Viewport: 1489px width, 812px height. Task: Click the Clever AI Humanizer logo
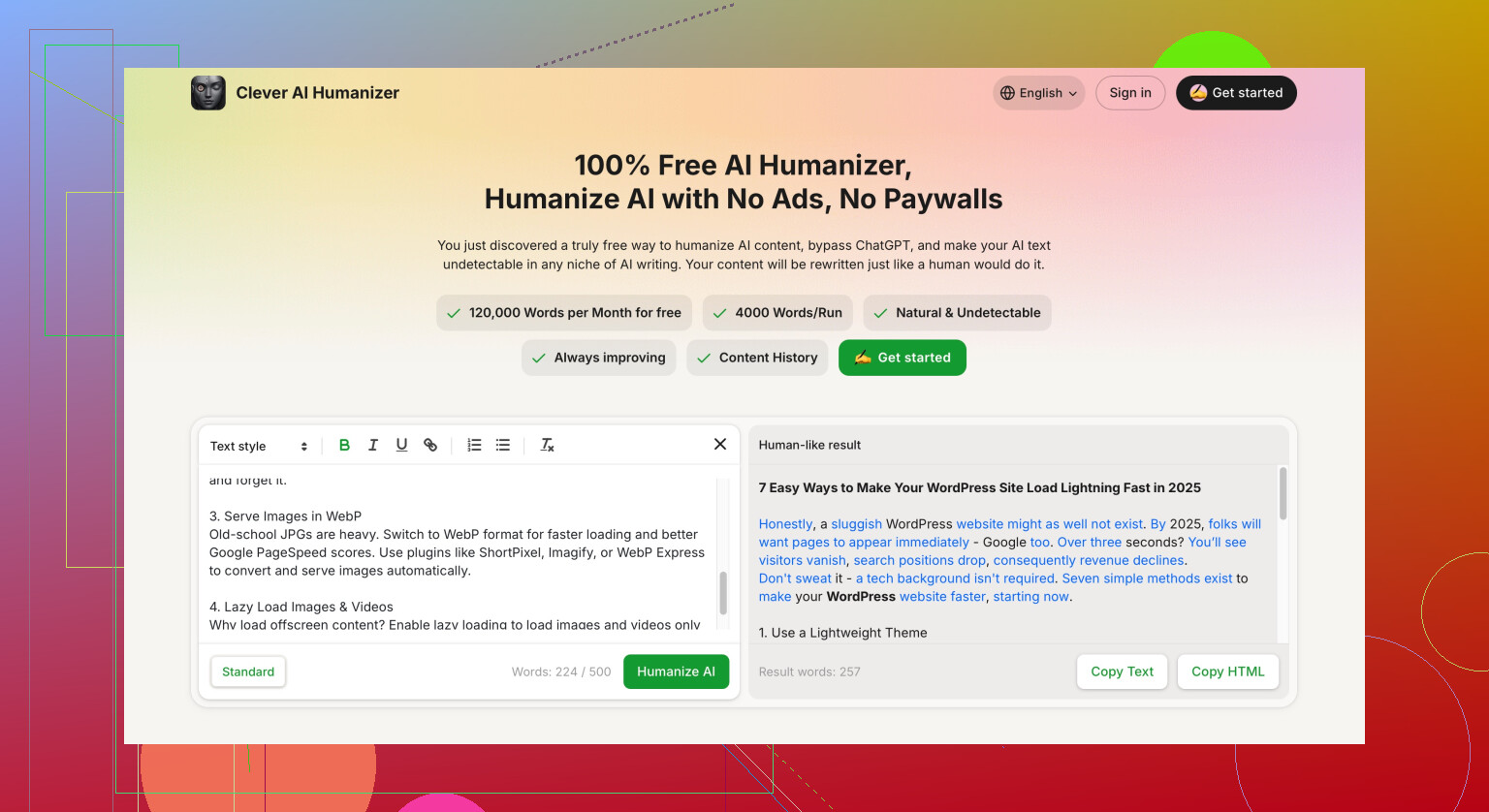coord(208,93)
